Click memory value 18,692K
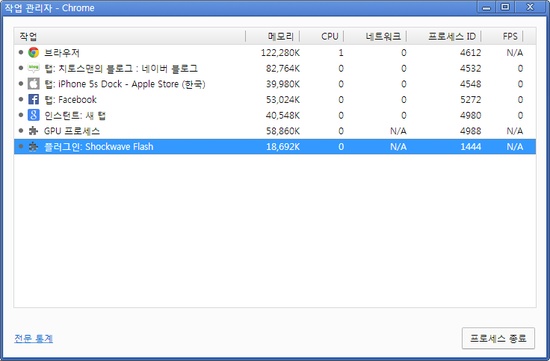Viewport: 550px width, 361px height. (x=283, y=147)
